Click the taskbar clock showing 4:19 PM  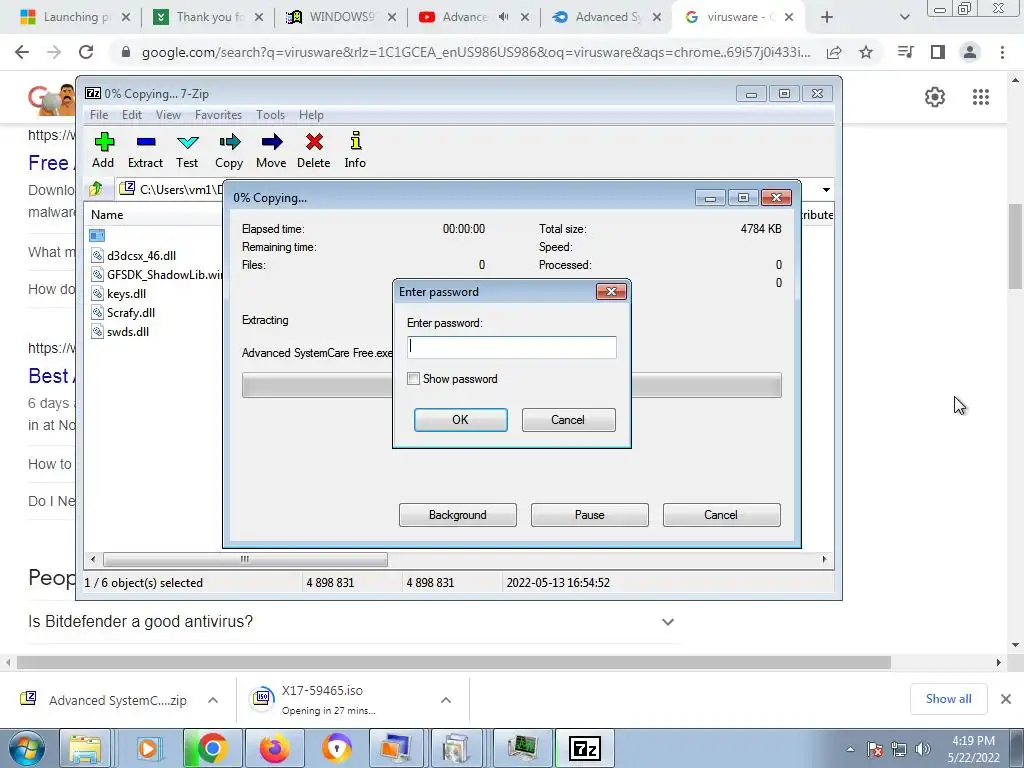pos(973,749)
